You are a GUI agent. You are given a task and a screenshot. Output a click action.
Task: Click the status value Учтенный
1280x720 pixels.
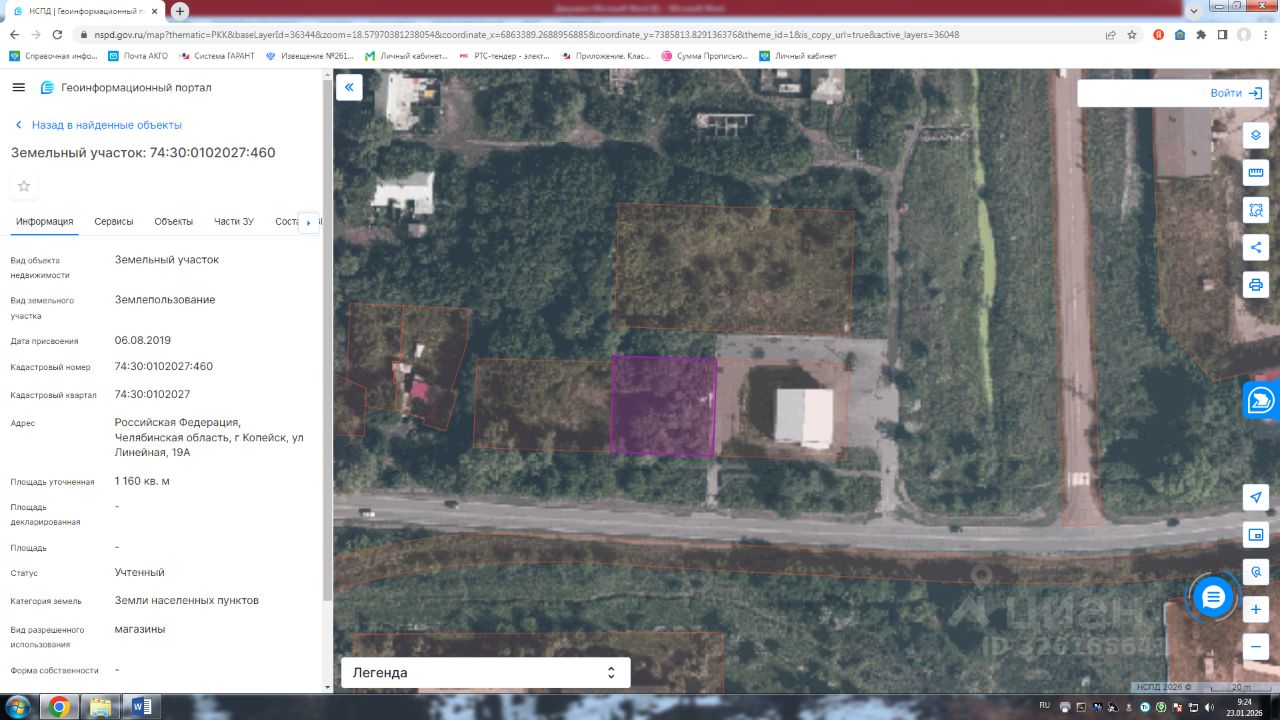tap(140, 573)
